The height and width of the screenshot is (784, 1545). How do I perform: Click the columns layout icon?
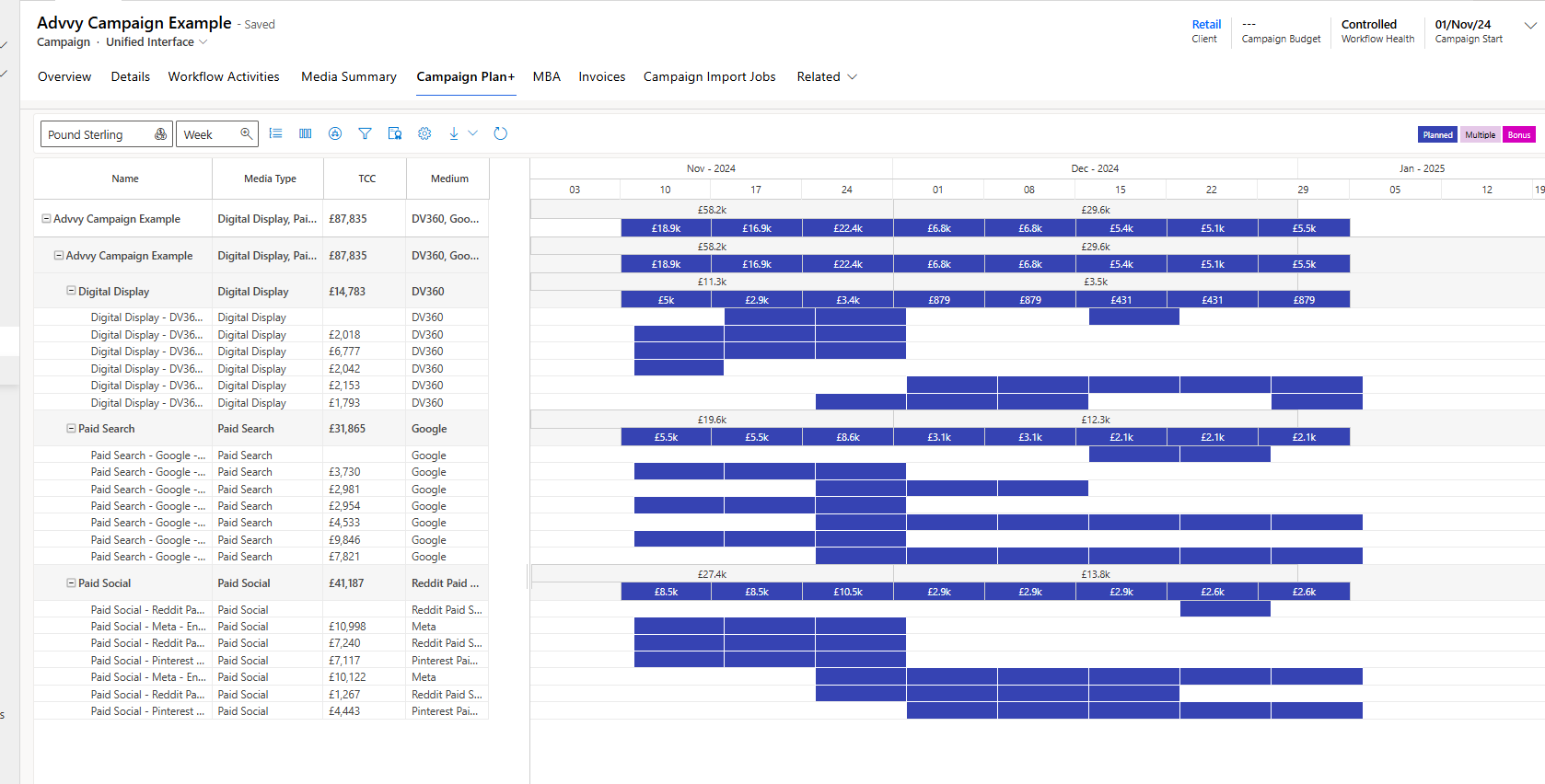pos(306,133)
